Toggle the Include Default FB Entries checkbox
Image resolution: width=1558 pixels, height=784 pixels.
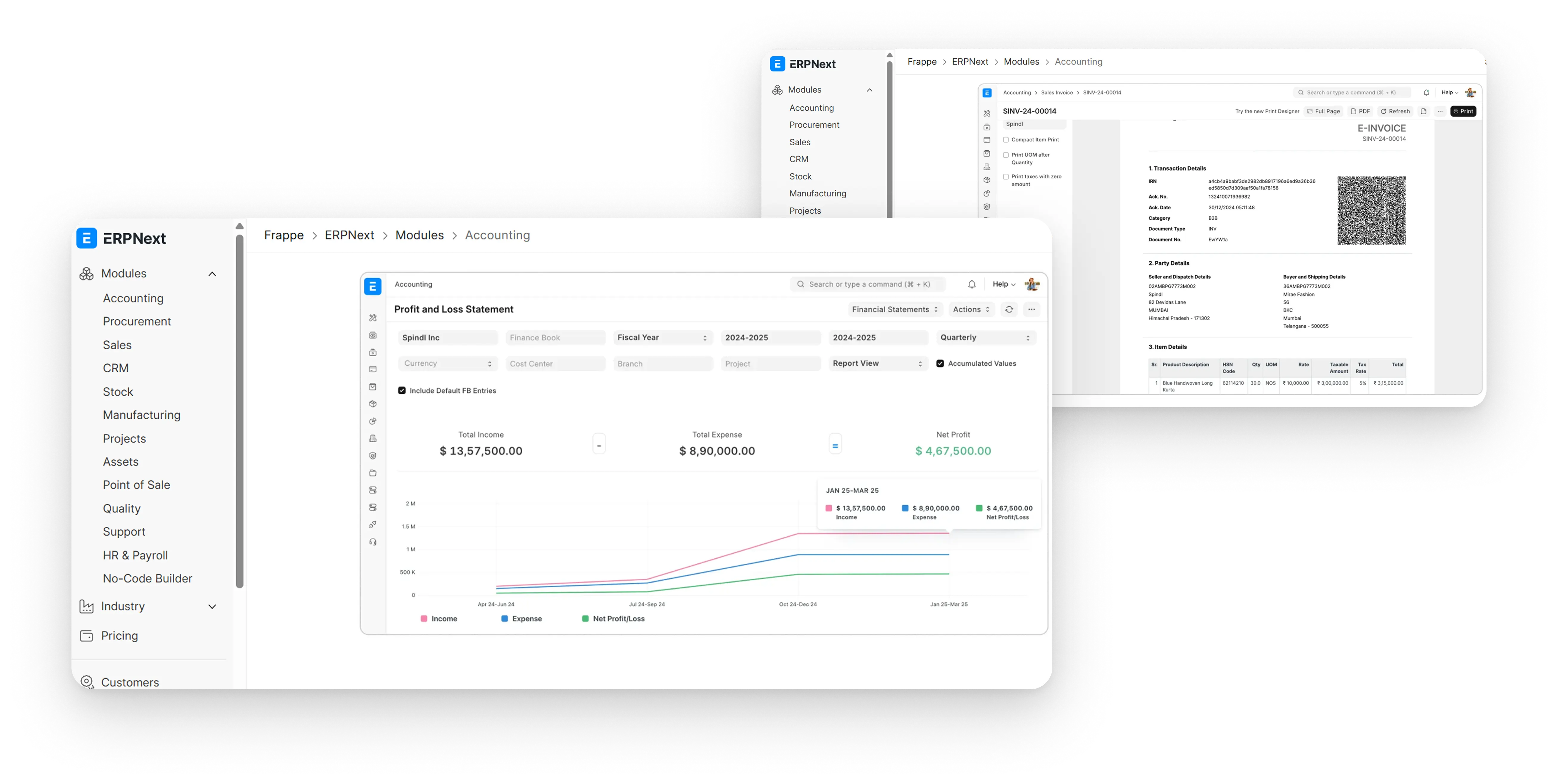click(x=402, y=391)
